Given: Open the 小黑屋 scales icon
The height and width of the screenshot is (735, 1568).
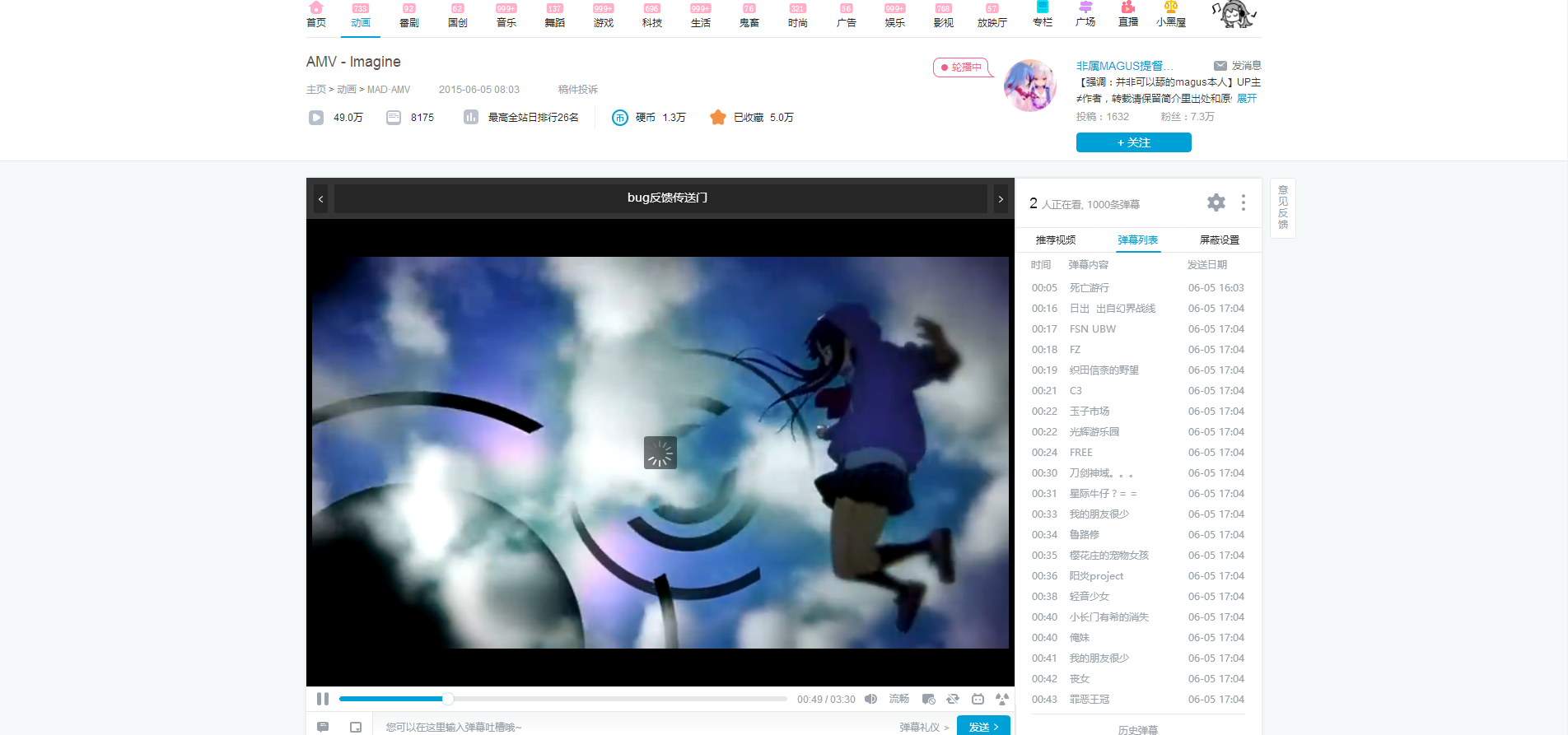Looking at the screenshot, I should (x=1171, y=7).
